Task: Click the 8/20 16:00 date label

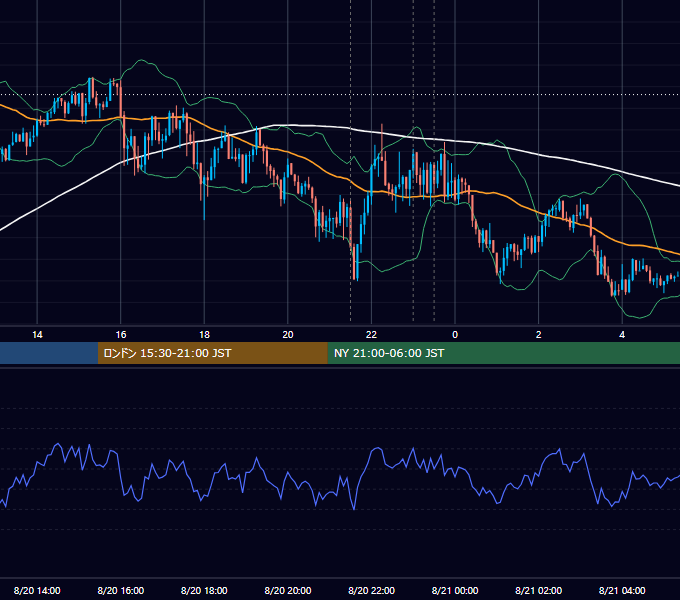Action: (121, 590)
